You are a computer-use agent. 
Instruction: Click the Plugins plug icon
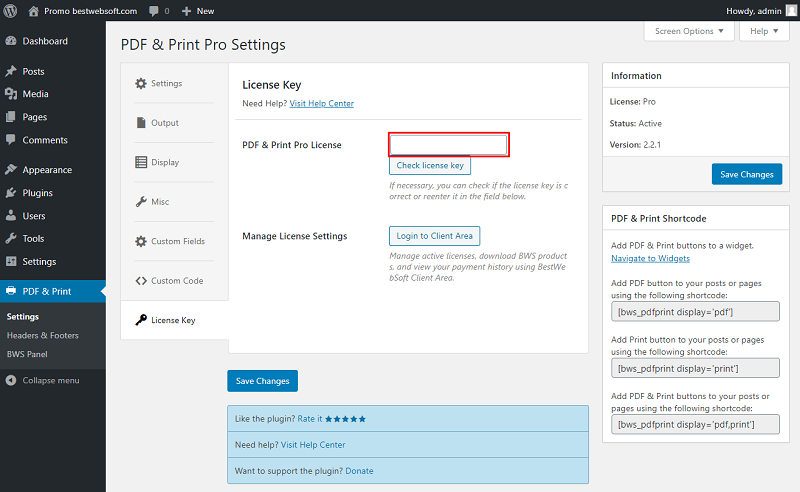pos(11,192)
